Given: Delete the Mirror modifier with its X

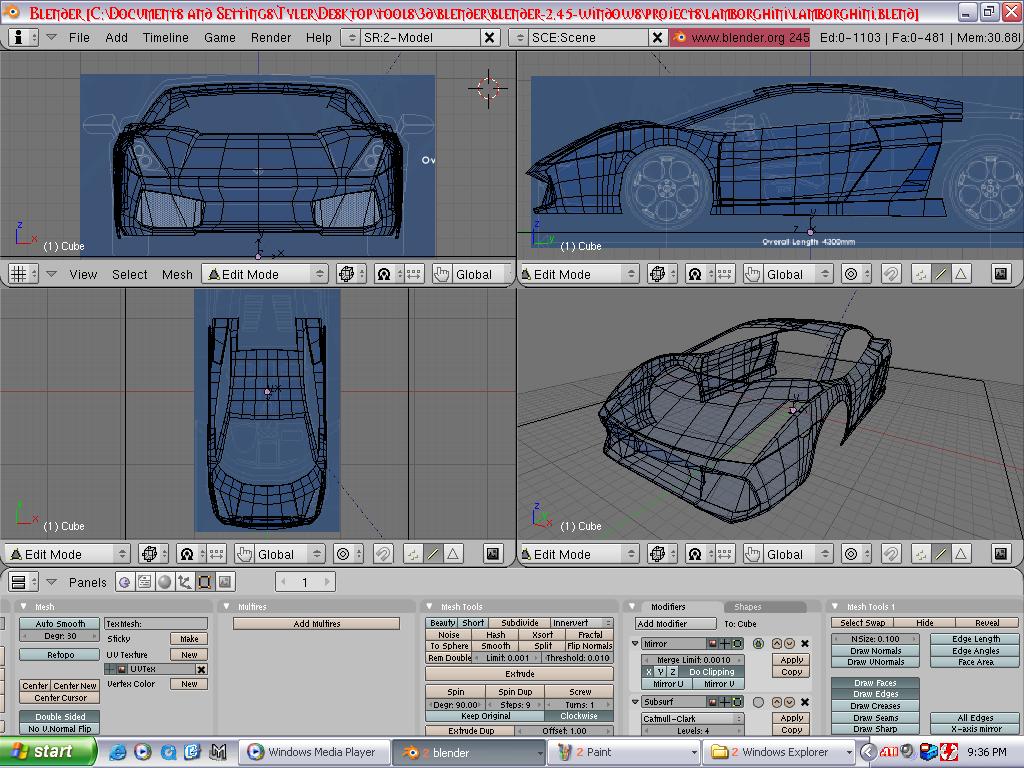Looking at the screenshot, I should 805,643.
